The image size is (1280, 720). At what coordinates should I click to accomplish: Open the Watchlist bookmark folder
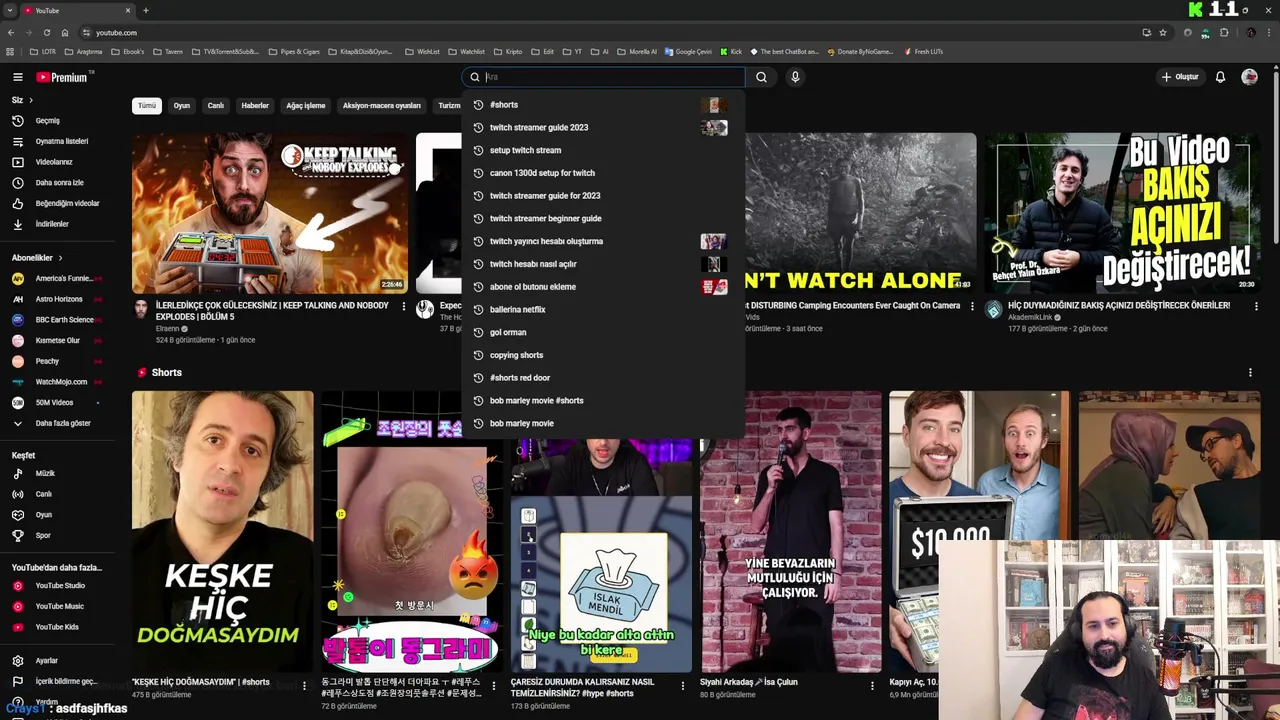pyautogui.click(x=468, y=51)
